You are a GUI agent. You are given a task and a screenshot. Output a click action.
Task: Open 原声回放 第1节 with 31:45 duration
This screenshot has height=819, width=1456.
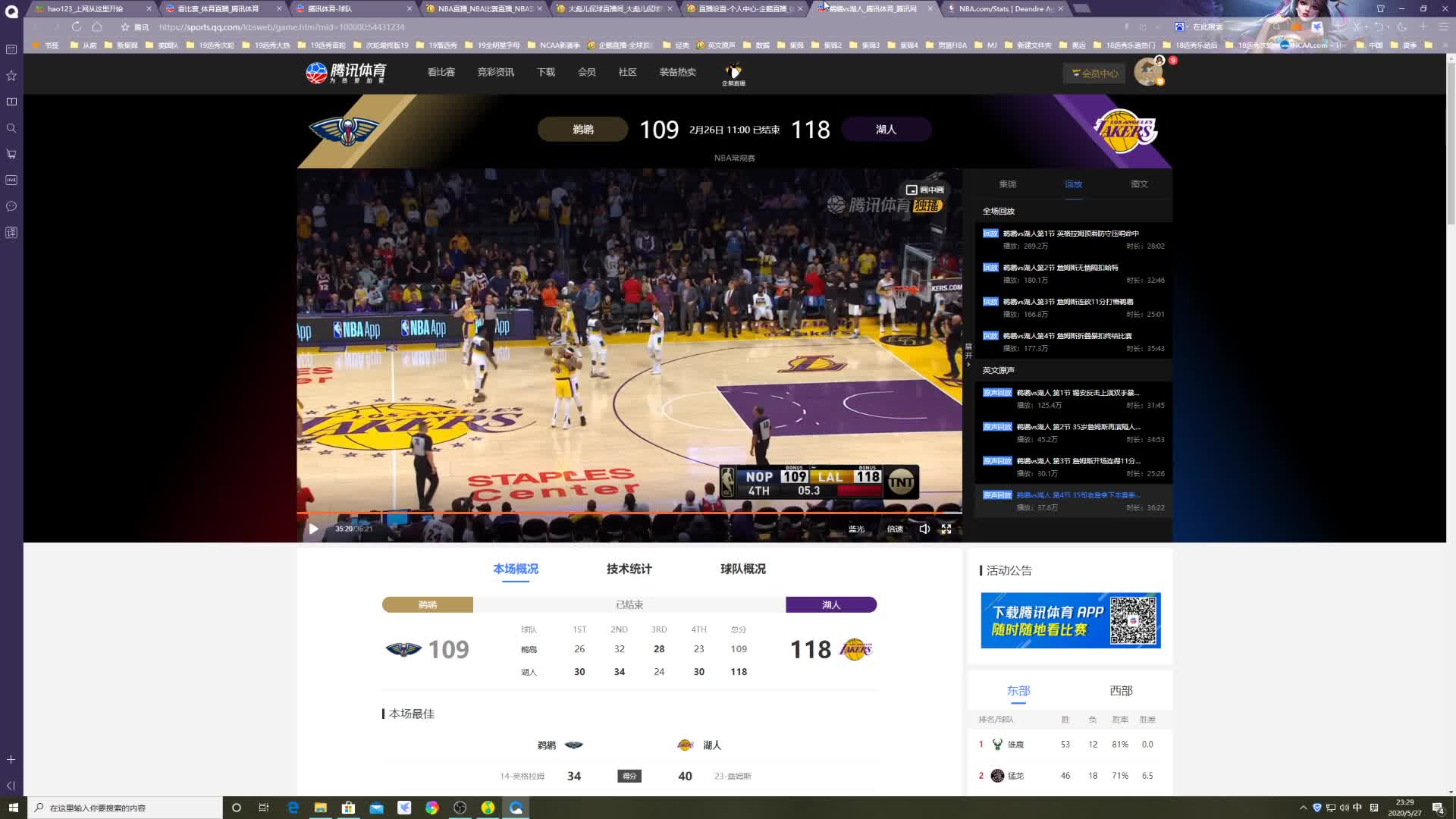(x=1073, y=399)
